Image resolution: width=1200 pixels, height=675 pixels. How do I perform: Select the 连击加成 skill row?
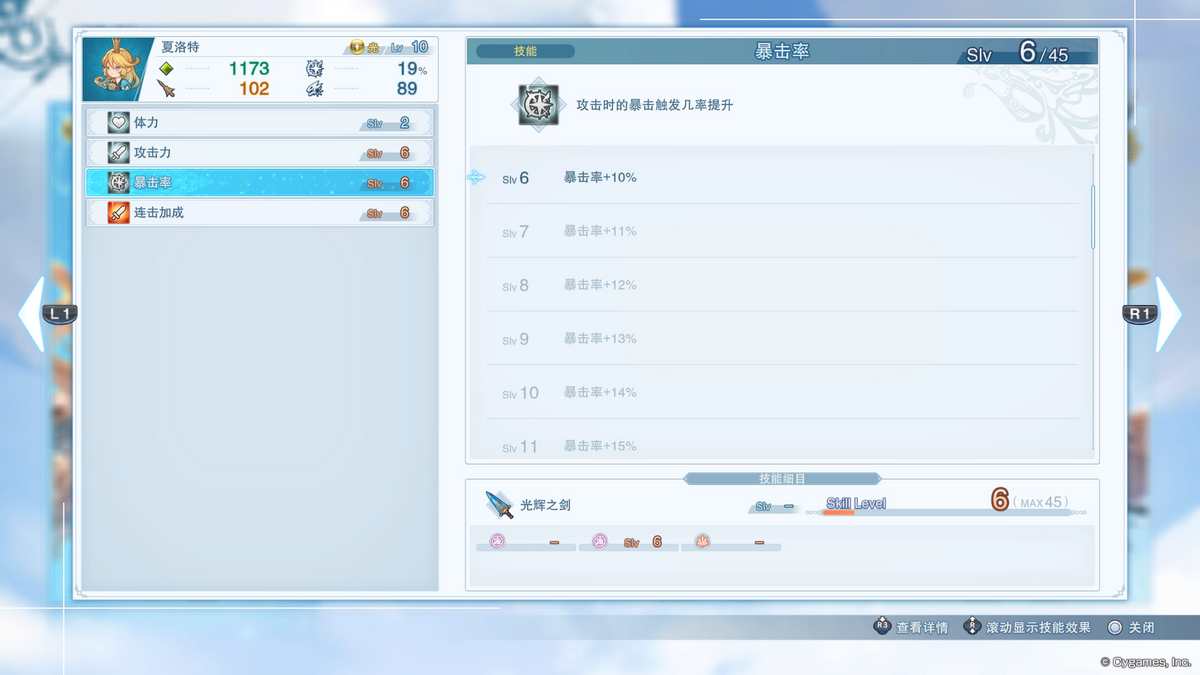[x=260, y=213]
